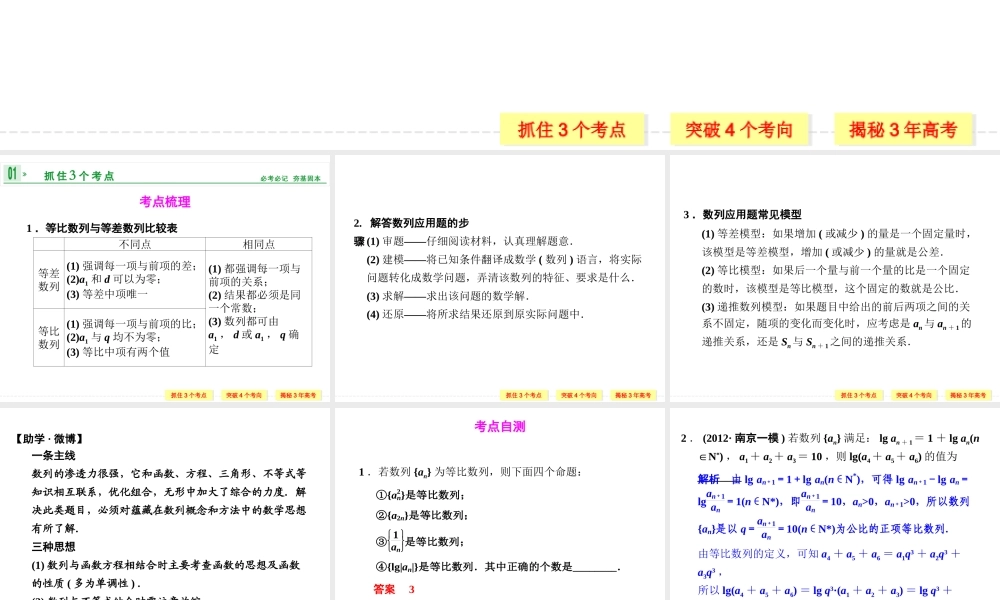The width and height of the screenshot is (1000, 600).
Task: Click the pink 考点梳理 heading
Action: (x=165, y=201)
